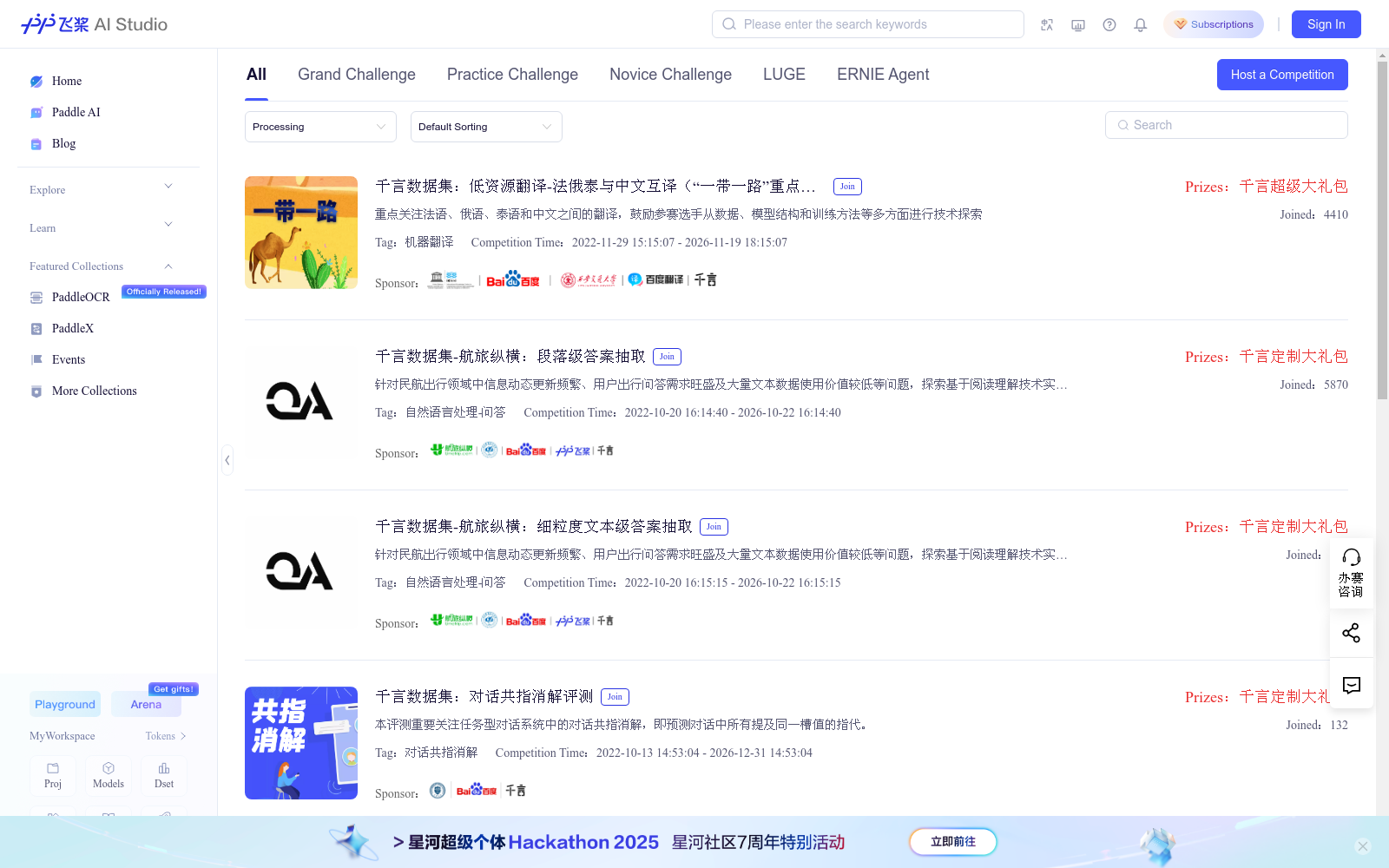
Task: Click the Home sidebar icon
Action: [36, 82]
